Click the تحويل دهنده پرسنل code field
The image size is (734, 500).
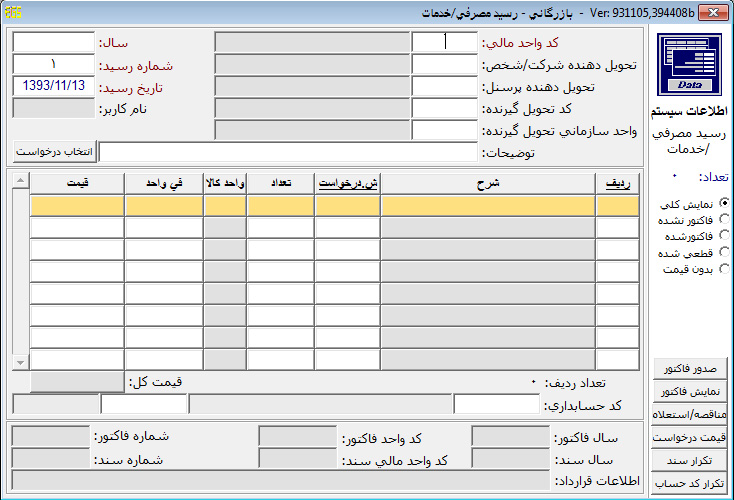pos(445,86)
